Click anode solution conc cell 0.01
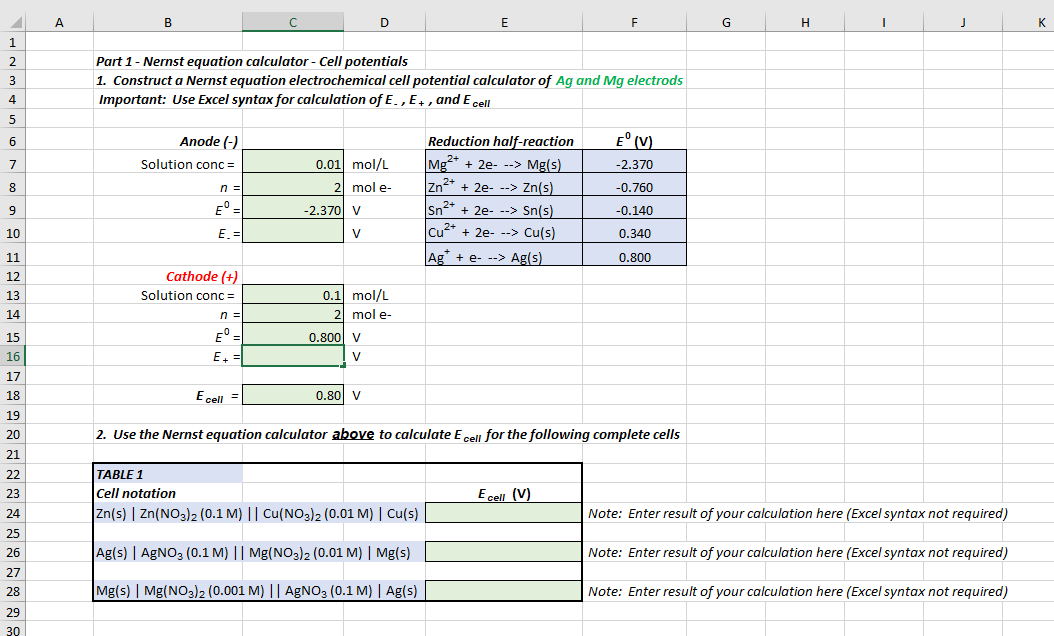Viewport: 1054px width, 636px height. click(293, 163)
